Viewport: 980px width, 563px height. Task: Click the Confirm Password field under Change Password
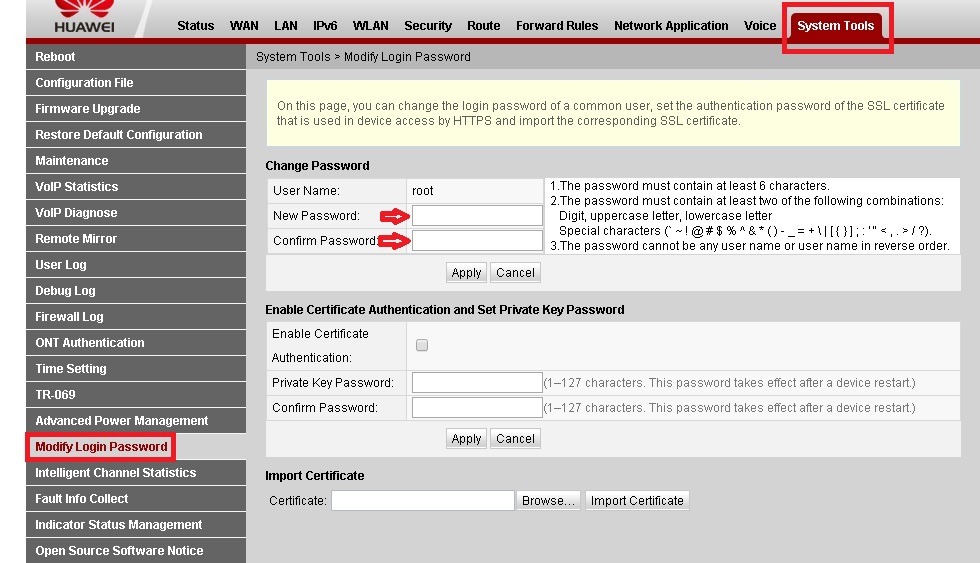pyautogui.click(x=477, y=241)
